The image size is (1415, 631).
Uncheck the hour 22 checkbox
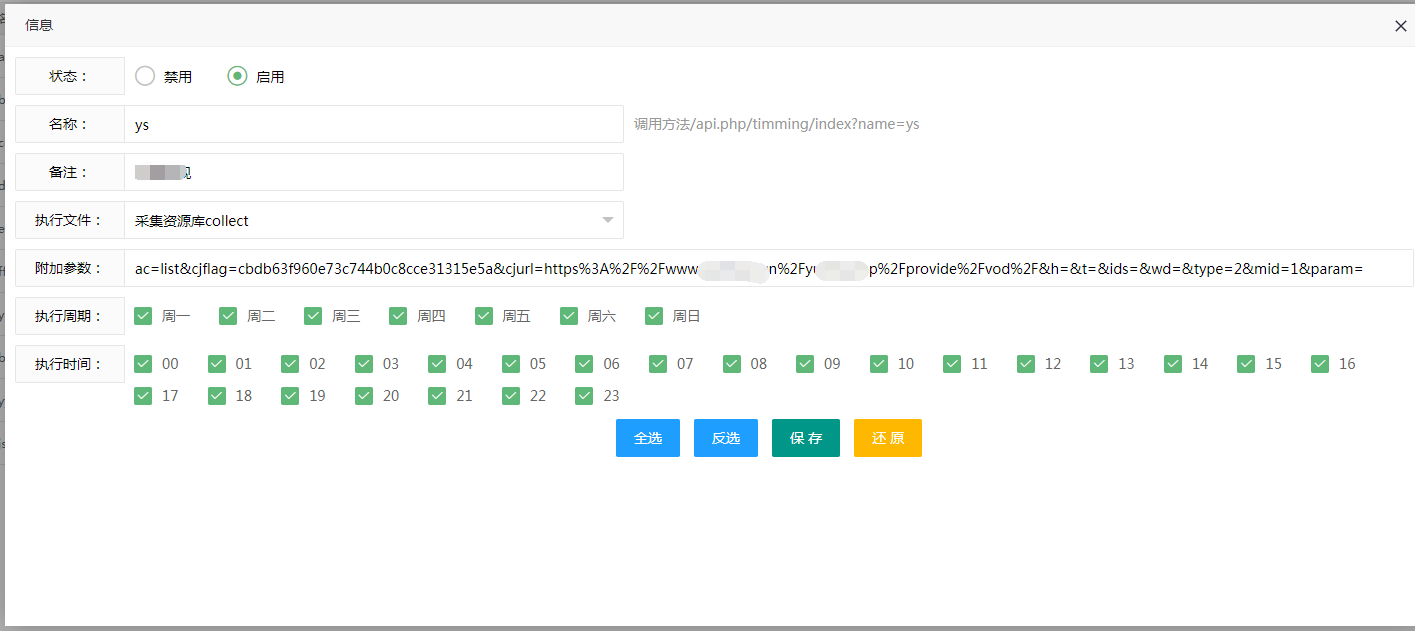[511, 396]
